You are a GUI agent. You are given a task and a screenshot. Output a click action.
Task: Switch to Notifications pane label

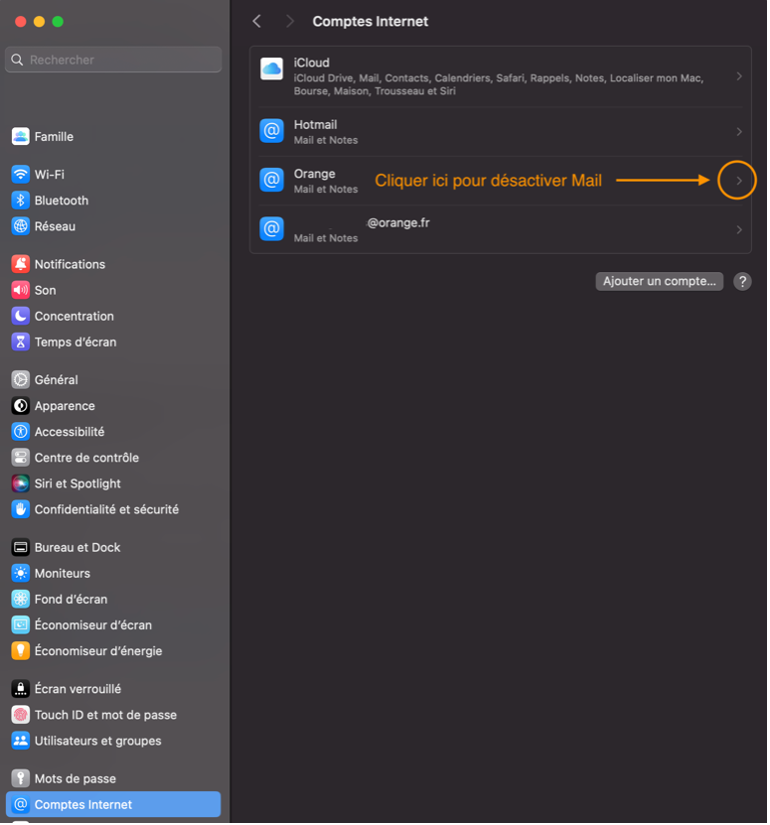[x=70, y=264]
